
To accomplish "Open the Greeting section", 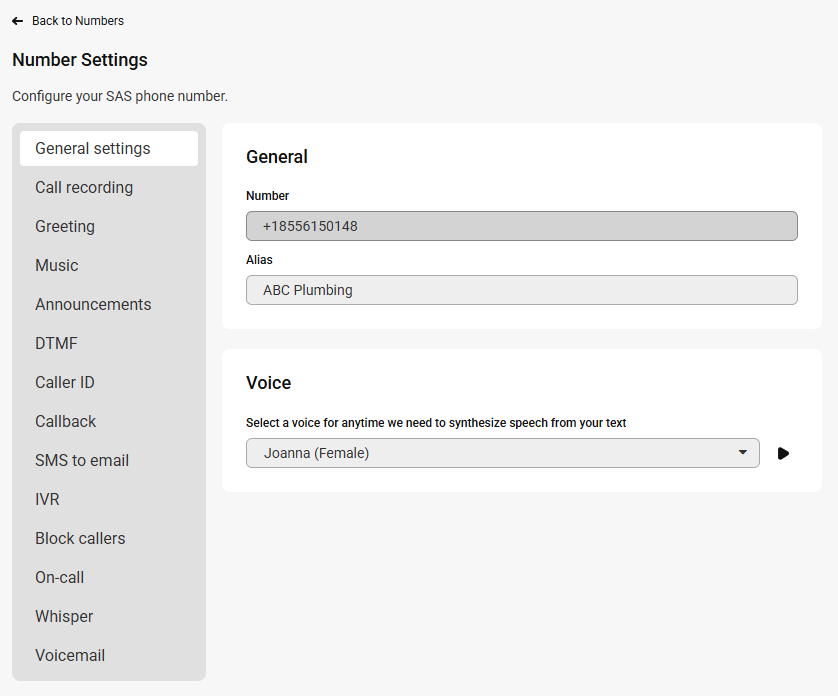I will (109, 227).
